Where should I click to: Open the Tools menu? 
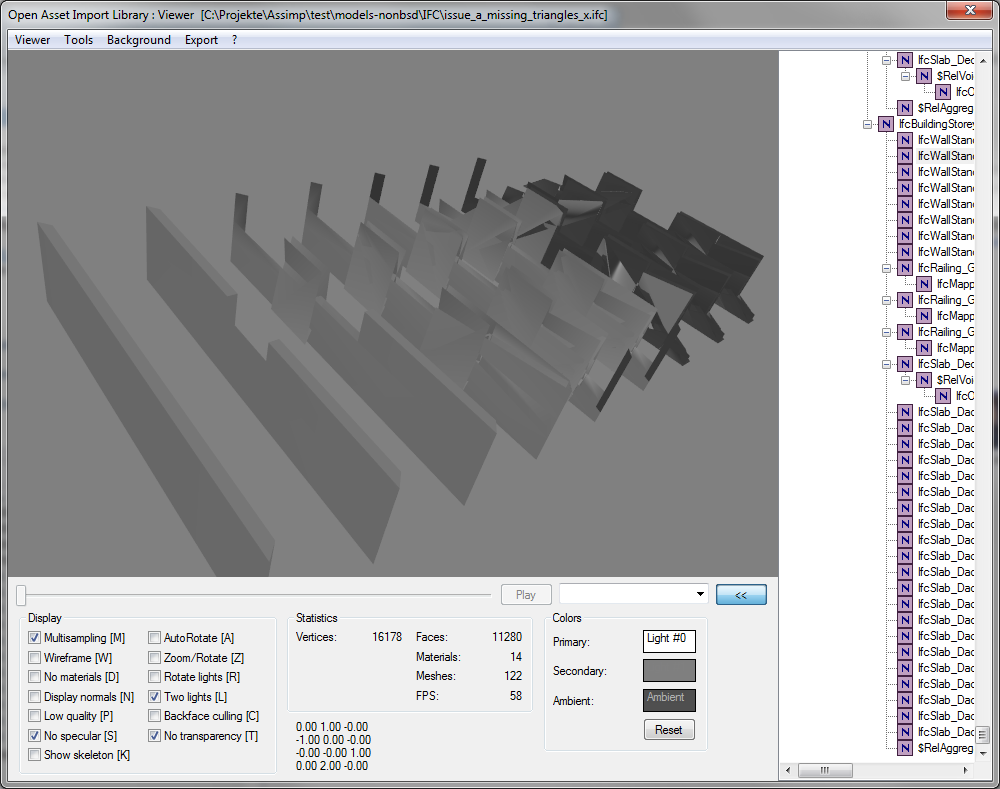[x=78, y=40]
